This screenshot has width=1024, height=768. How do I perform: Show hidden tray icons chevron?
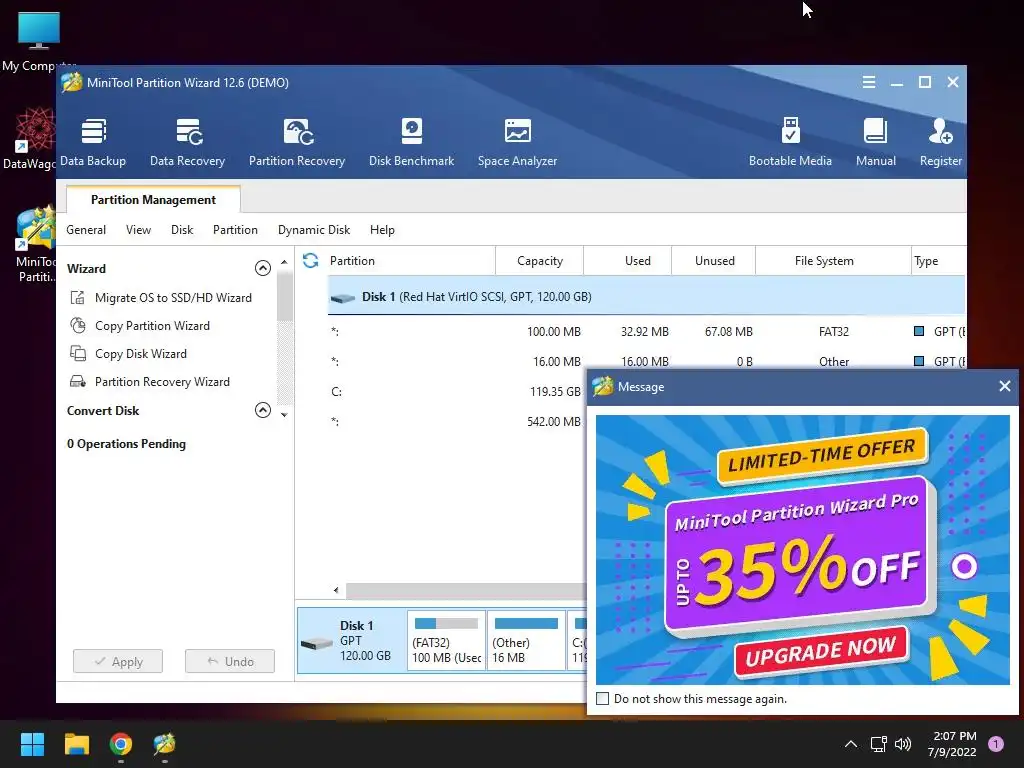(851, 744)
